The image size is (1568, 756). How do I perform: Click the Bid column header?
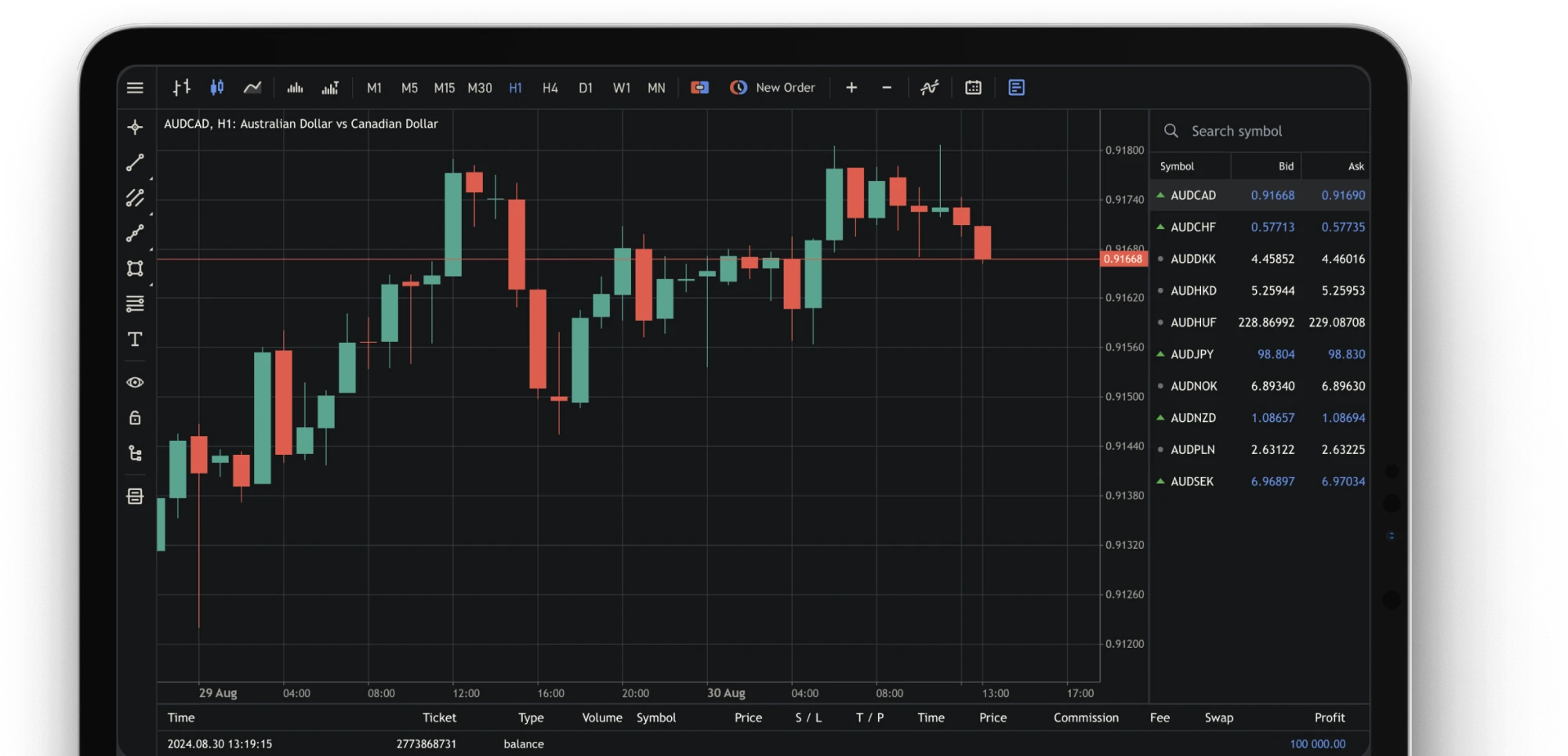pos(1286,166)
